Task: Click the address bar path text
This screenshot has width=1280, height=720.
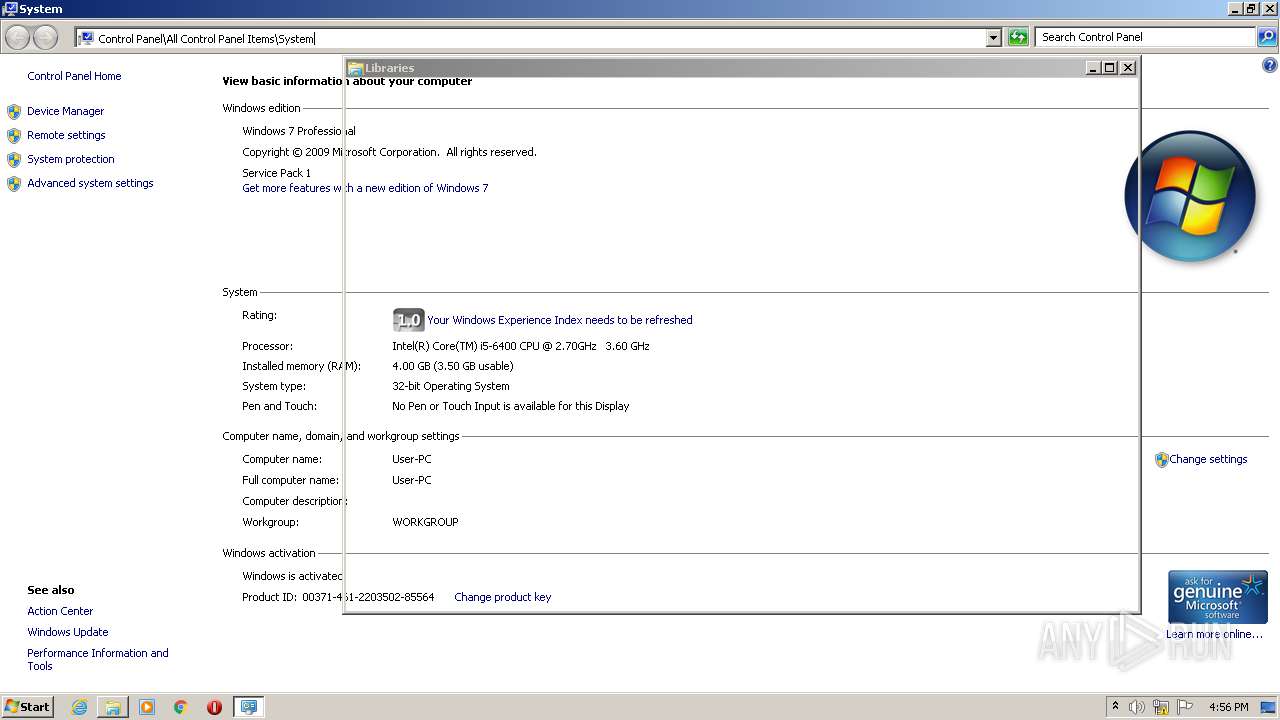Action: [206, 39]
